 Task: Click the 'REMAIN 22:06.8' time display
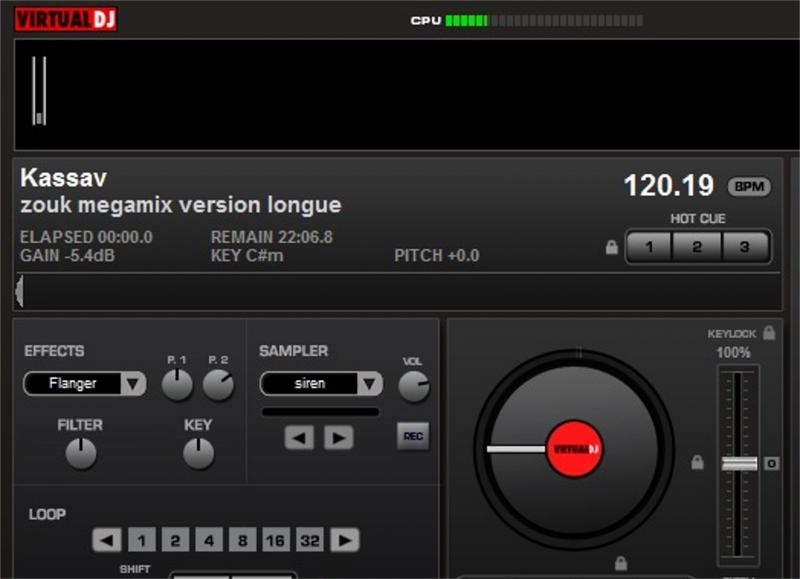pos(272,237)
